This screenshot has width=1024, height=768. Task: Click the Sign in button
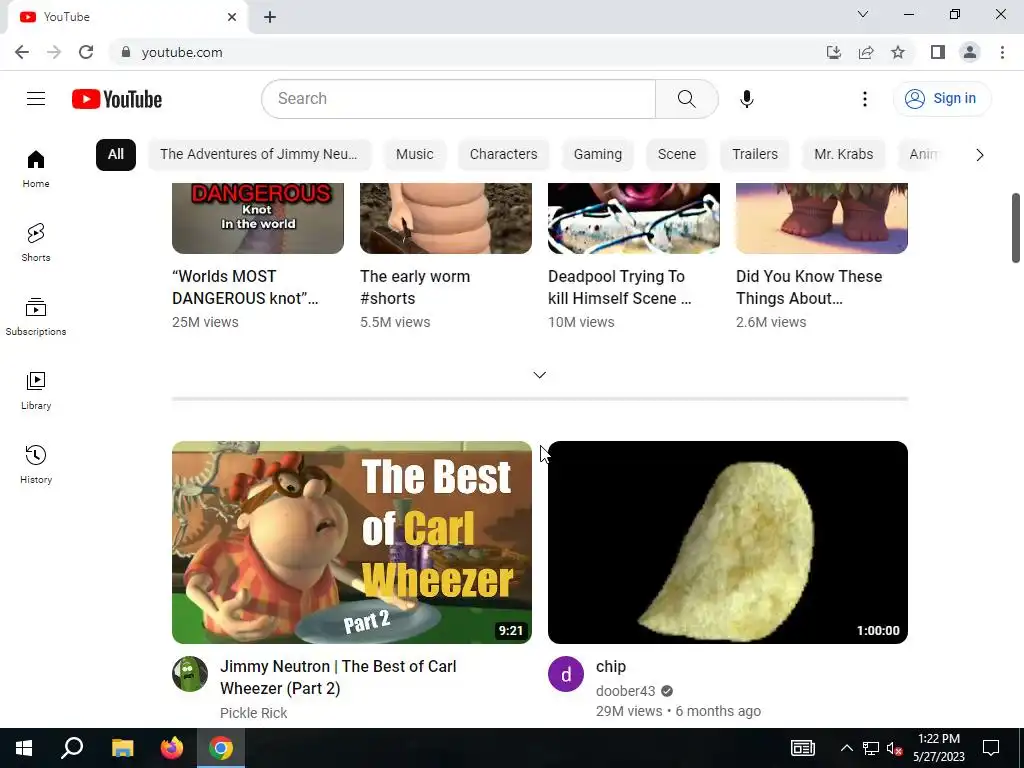(x=942, y=99)
